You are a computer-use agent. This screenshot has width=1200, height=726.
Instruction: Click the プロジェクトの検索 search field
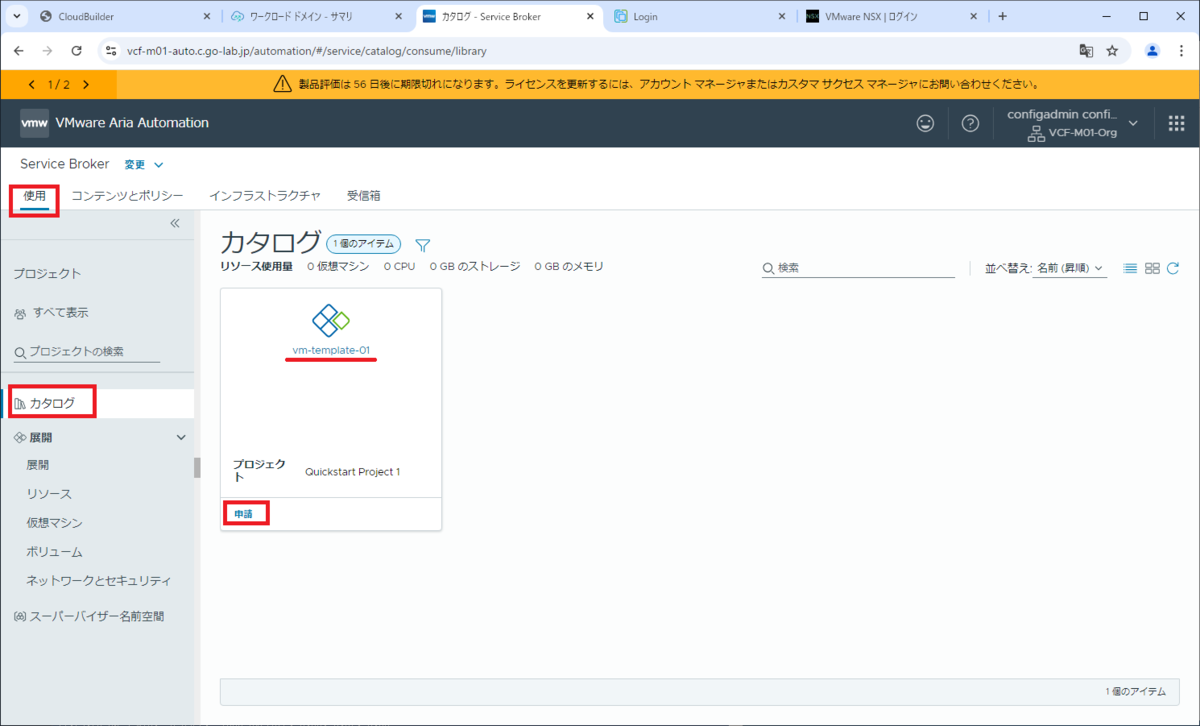coord(87,351)
